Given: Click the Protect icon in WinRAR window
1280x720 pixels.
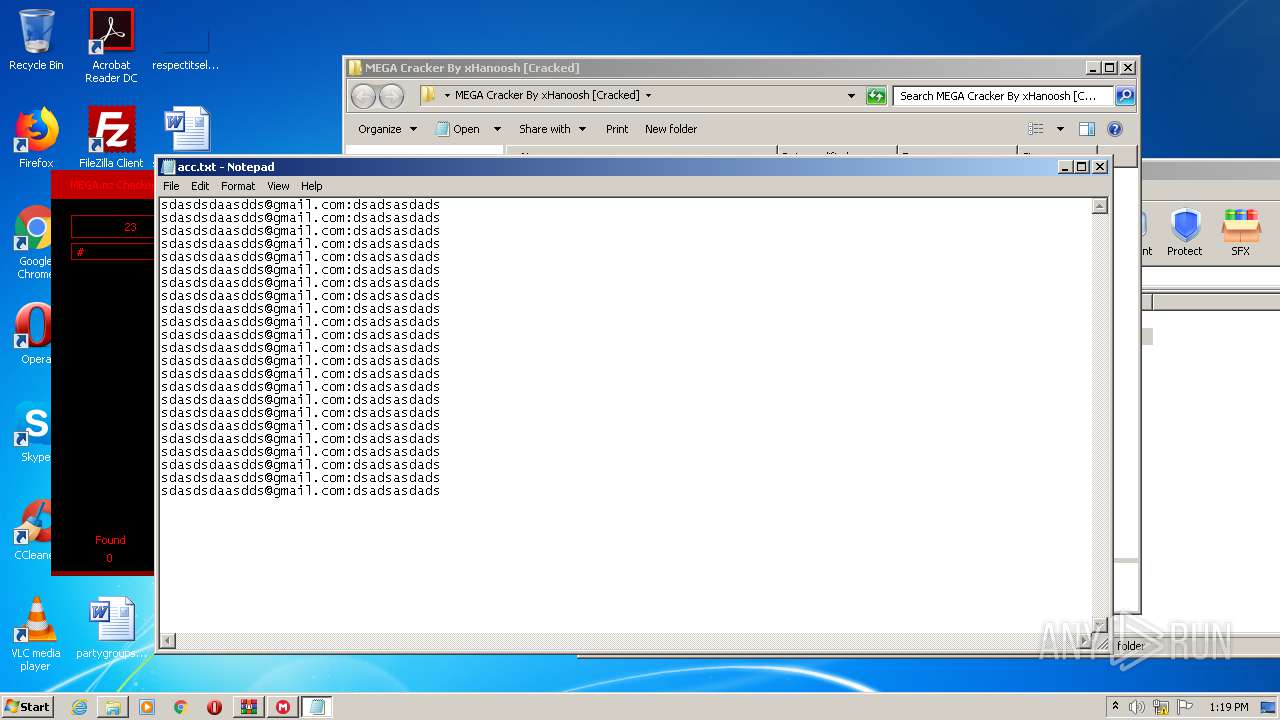Looking at the screenshot, I should (1185, 233).
